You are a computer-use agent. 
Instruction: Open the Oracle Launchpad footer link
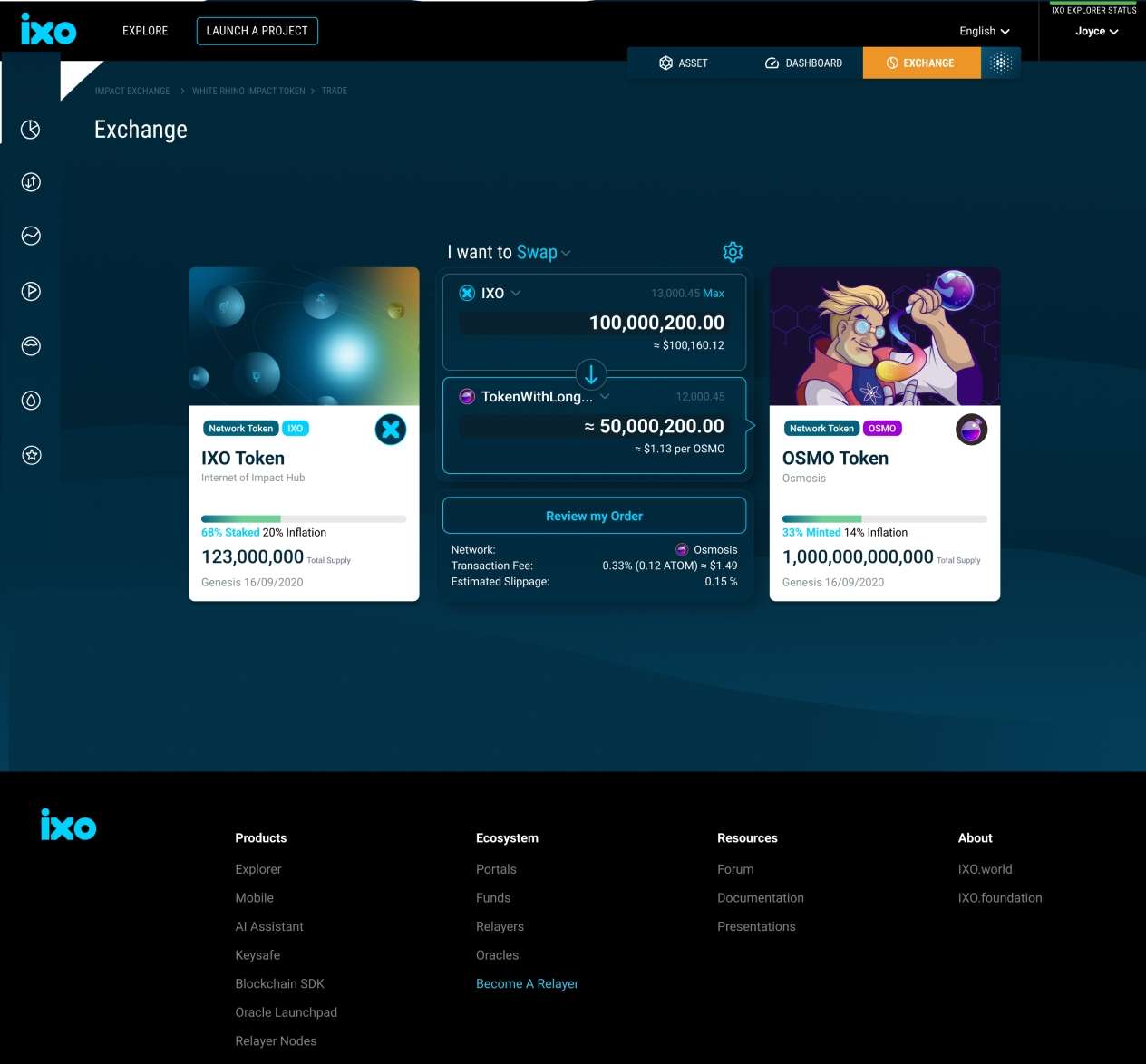(x=286, y=1012)
